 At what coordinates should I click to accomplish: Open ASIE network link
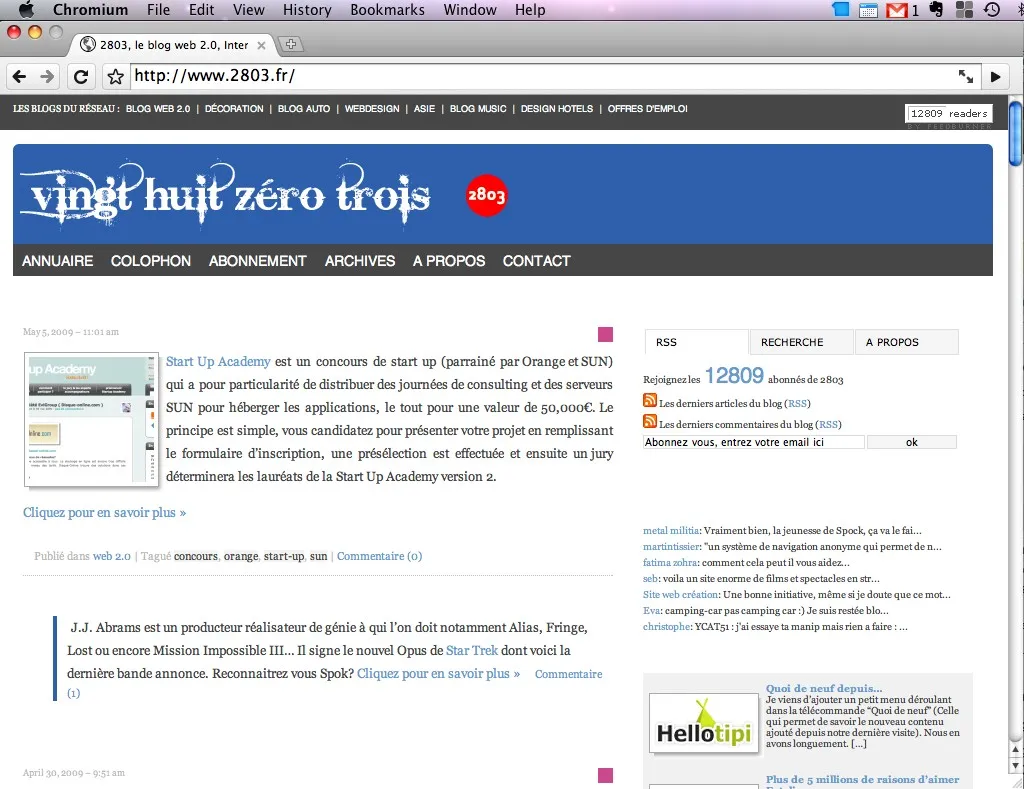click(x=424, y=108)
